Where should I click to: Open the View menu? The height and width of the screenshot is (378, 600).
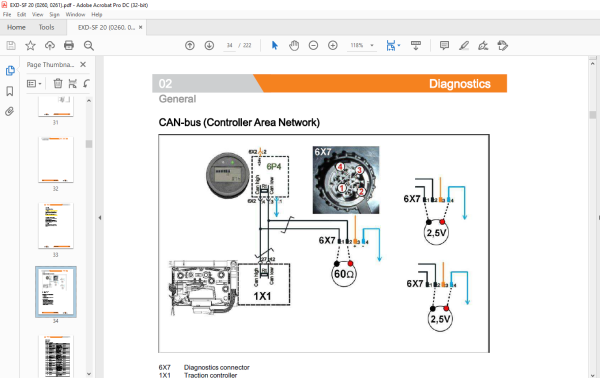38,15
